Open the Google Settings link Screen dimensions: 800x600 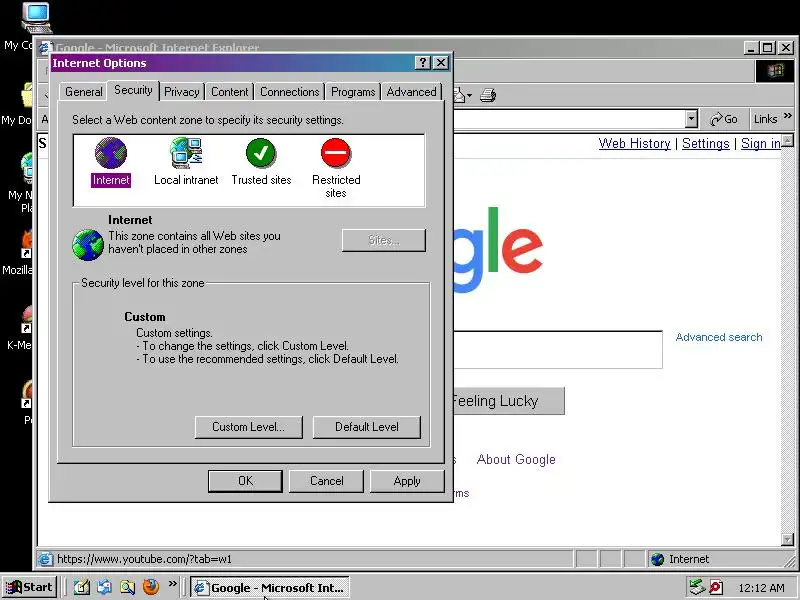tap(706, 143)
